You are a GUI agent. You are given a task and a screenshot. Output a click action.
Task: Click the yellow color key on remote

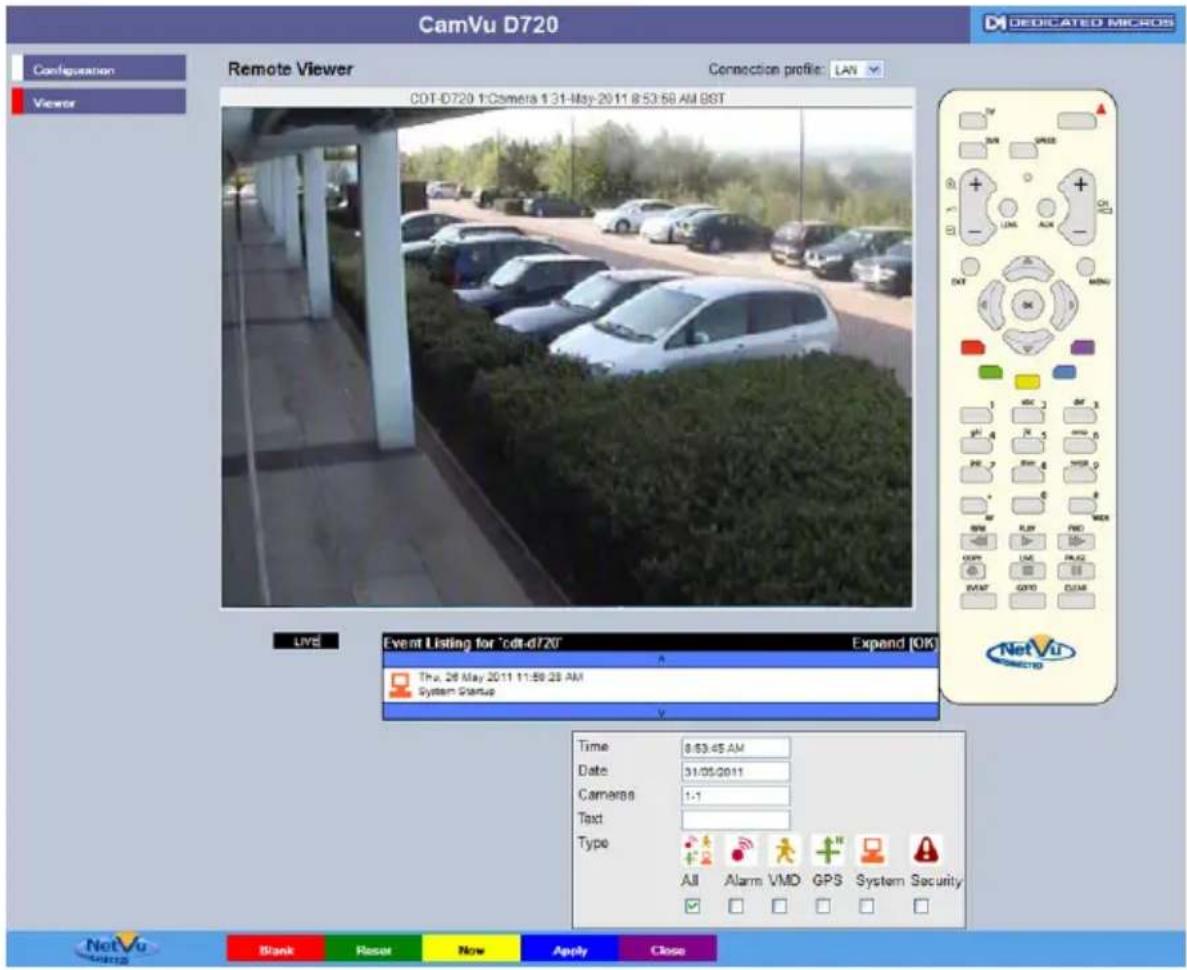(x=1027, y=380)
